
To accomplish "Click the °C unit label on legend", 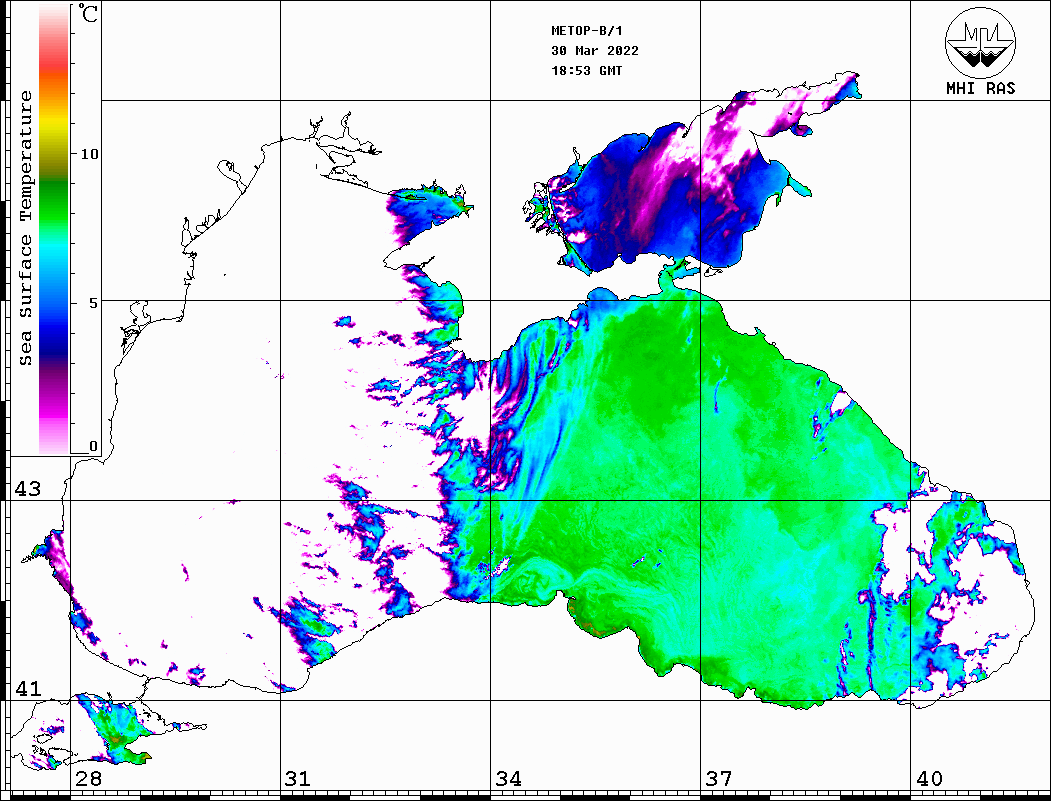I will pyautogui.click(x=88, y=13).
